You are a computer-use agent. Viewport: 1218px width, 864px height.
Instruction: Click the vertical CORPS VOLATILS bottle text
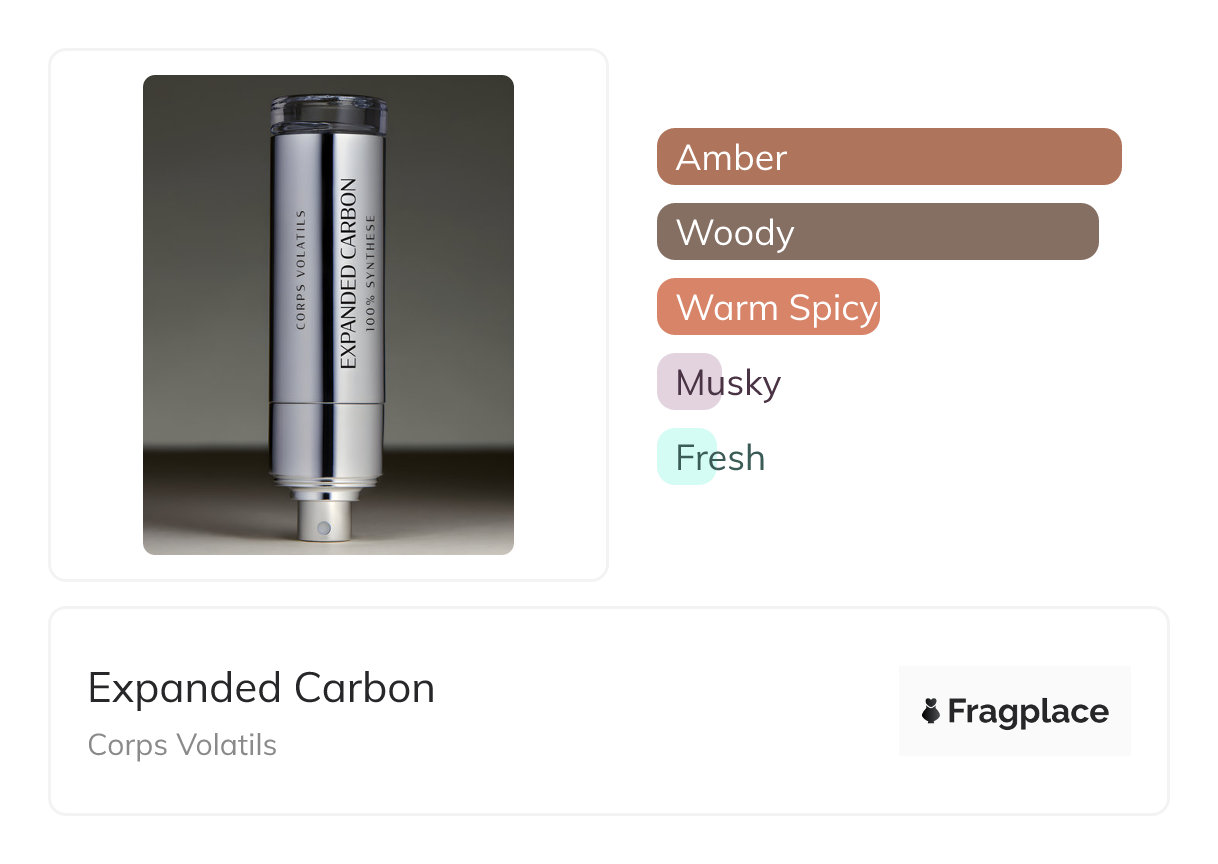tap(302, 270)
